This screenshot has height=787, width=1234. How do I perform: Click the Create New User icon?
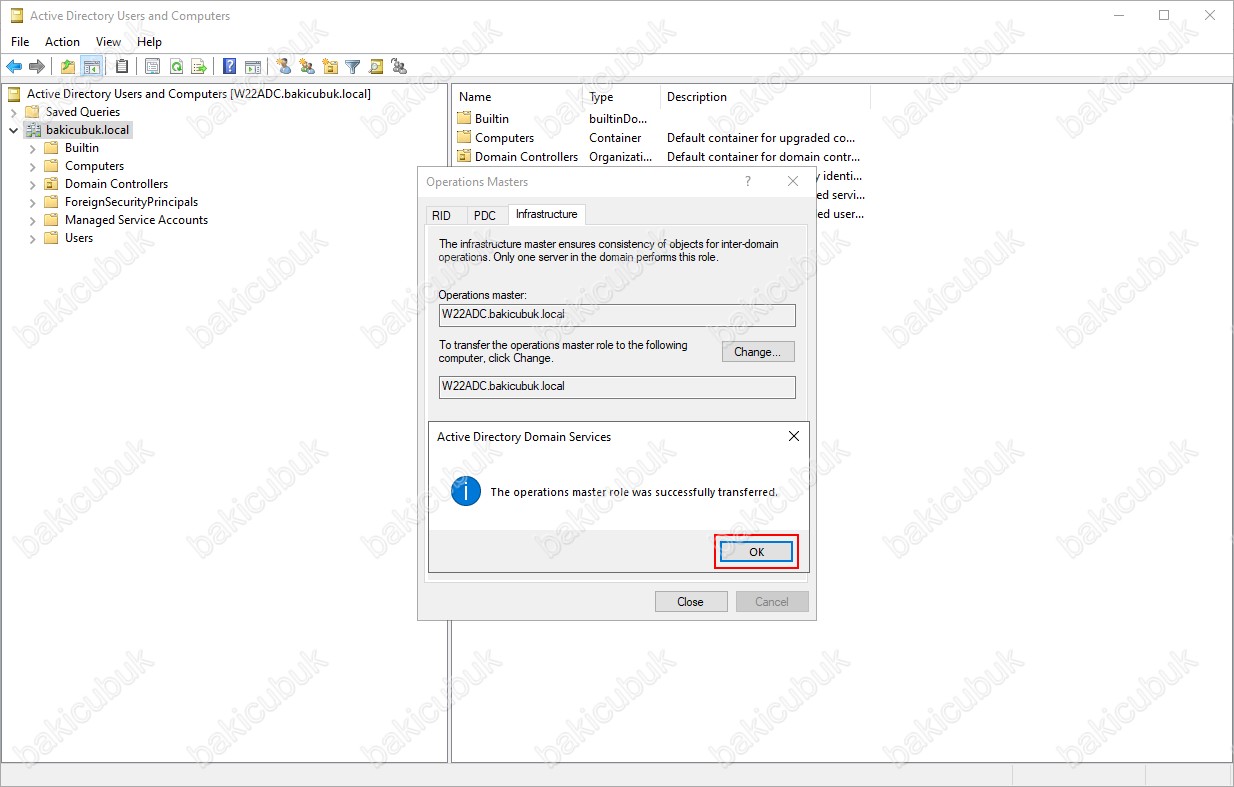point(284,67)
